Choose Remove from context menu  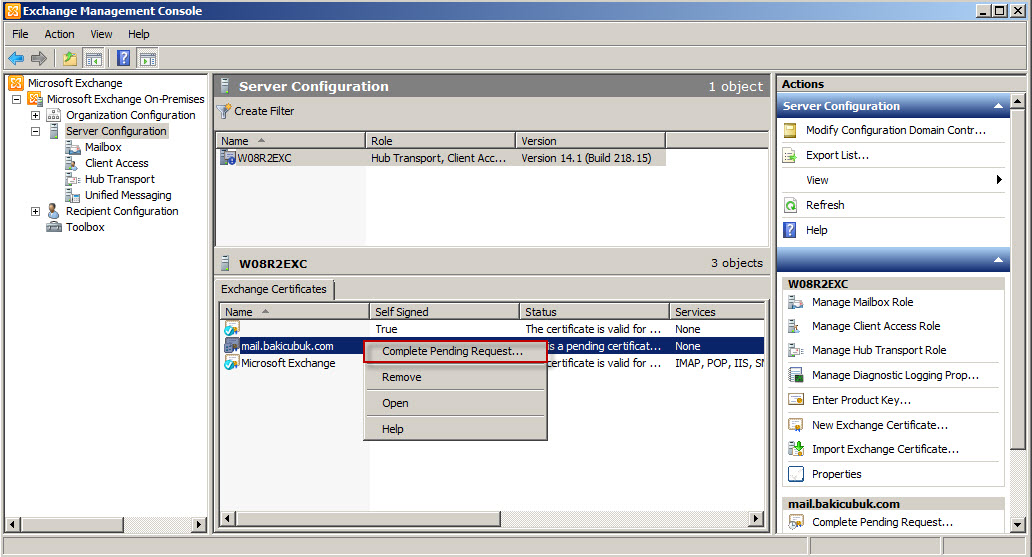[x=455, y=377]
